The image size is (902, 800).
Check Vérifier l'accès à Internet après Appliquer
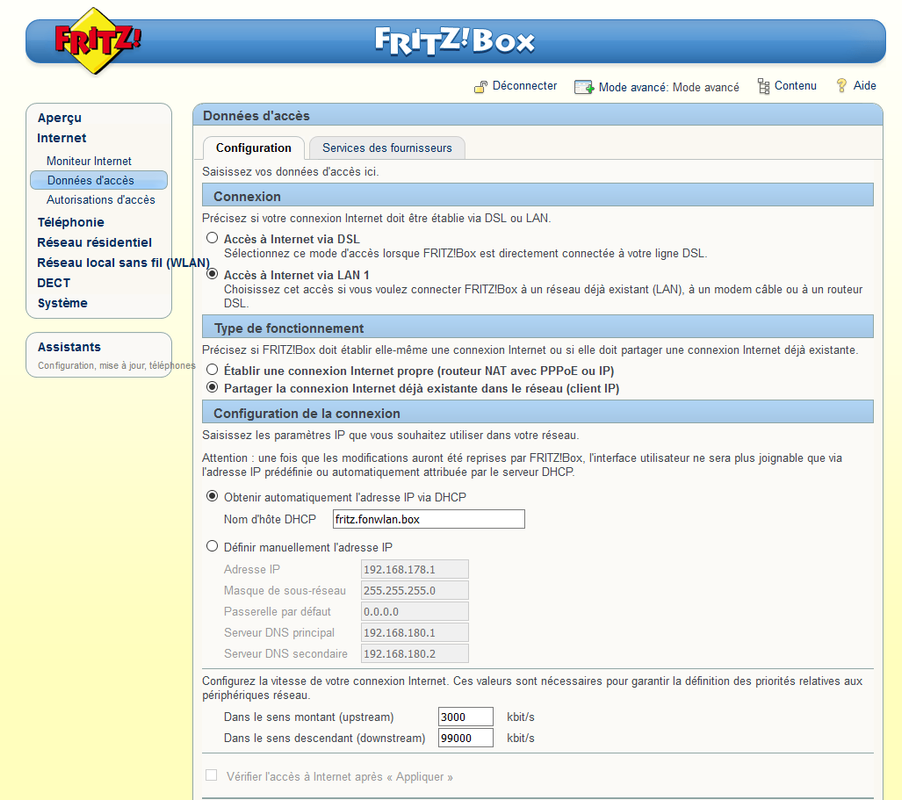coord(212,775)
